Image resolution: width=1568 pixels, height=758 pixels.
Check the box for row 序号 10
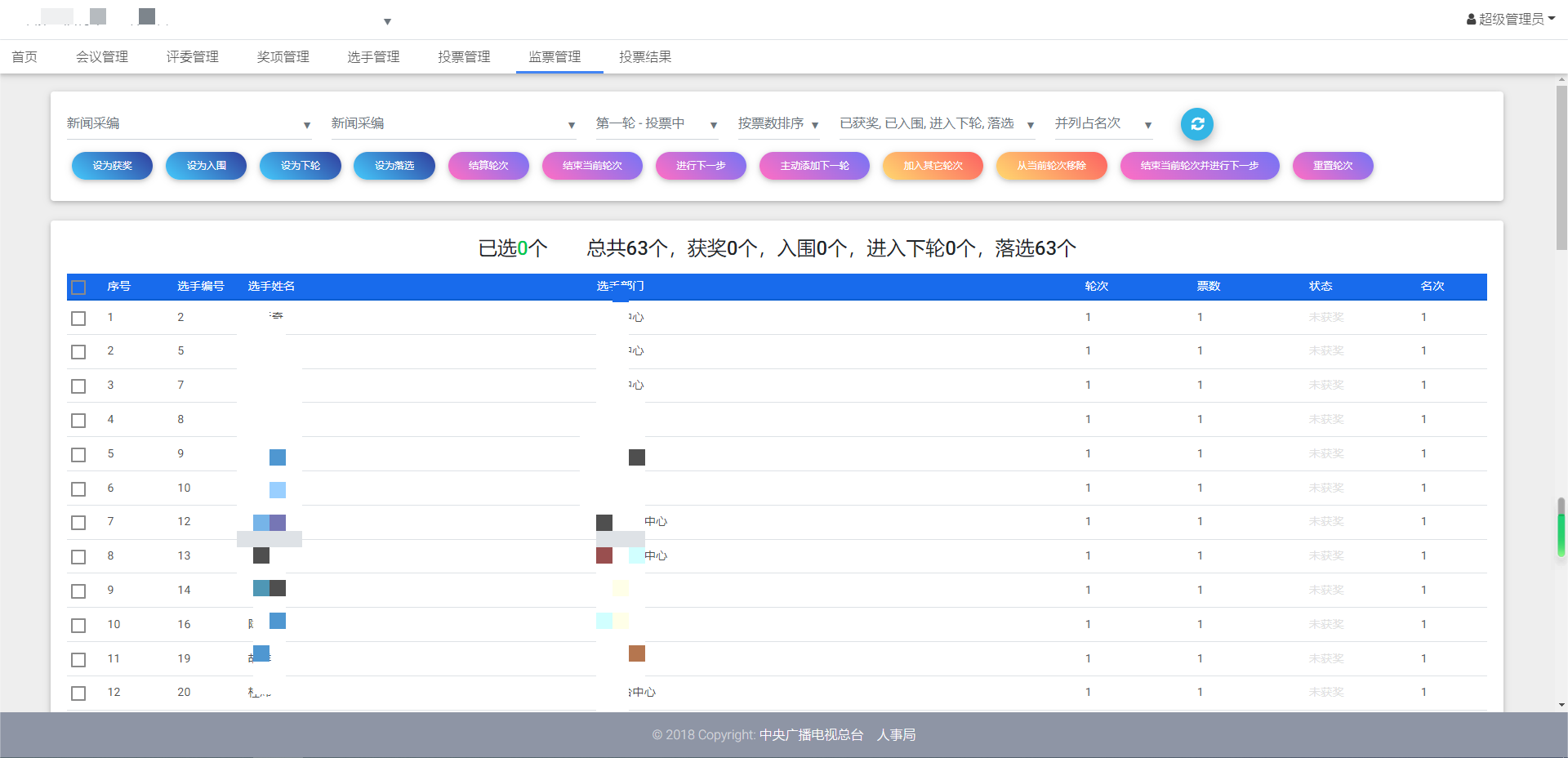click(x=78, y=626)
